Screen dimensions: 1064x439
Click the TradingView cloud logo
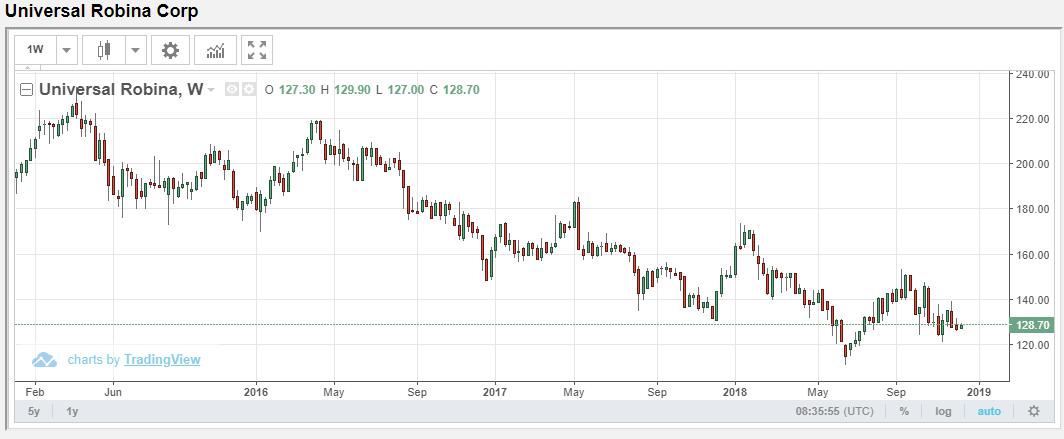[44, 360]
